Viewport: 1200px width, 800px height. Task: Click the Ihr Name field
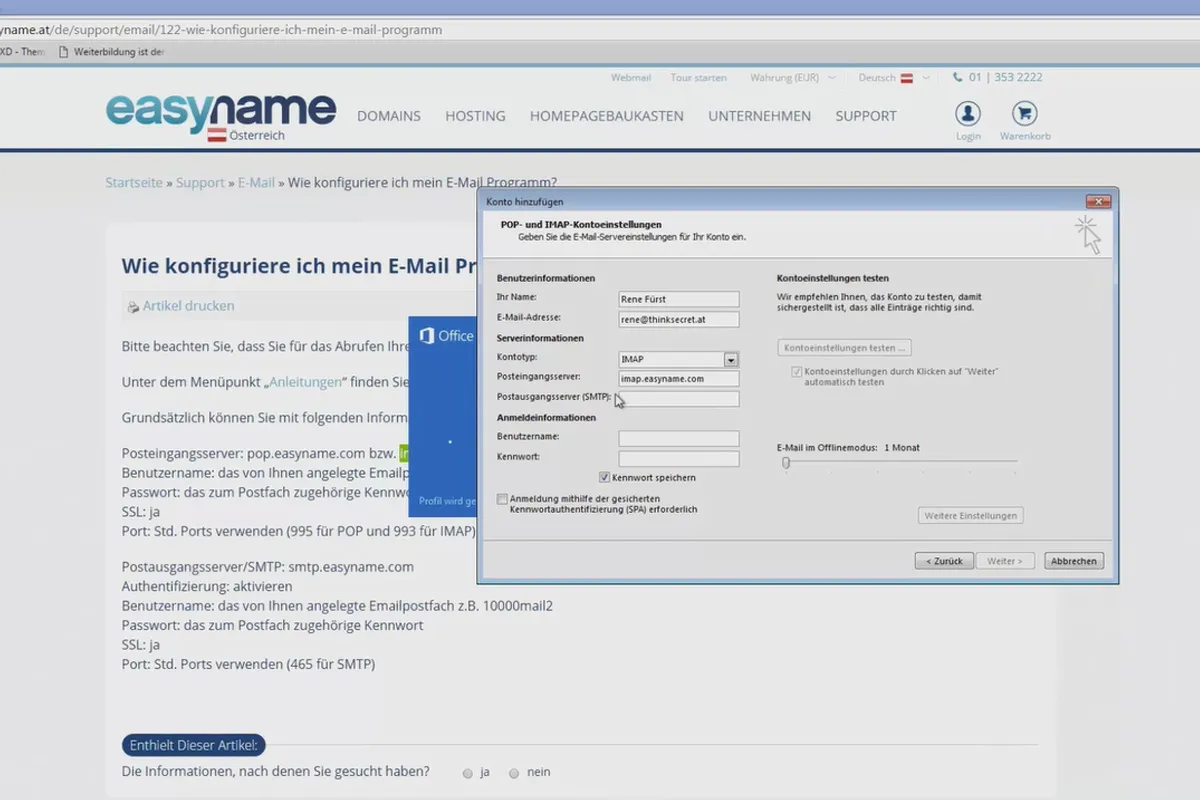coord(679,299)
